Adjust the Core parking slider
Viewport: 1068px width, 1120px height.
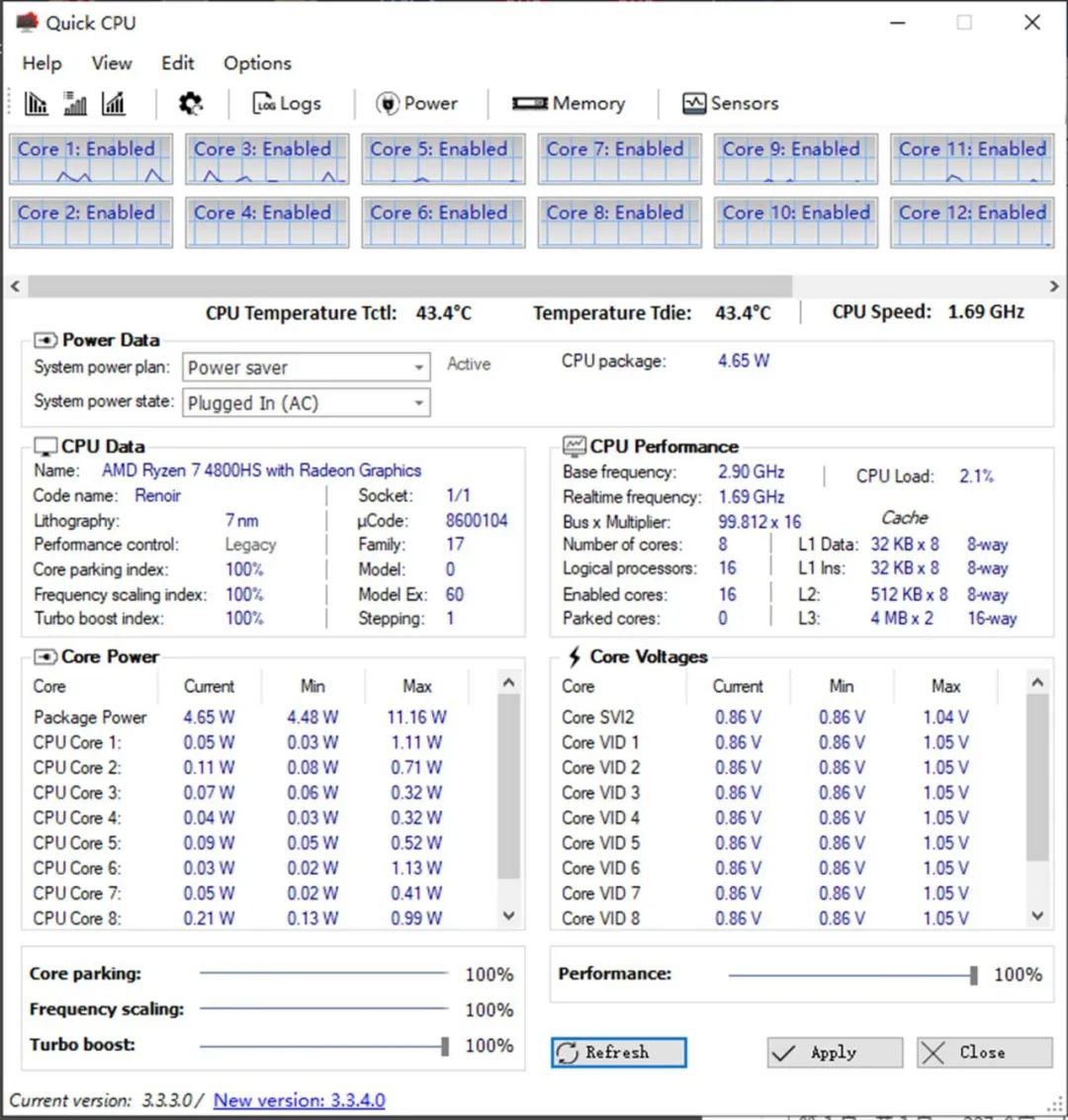(323, 973)
